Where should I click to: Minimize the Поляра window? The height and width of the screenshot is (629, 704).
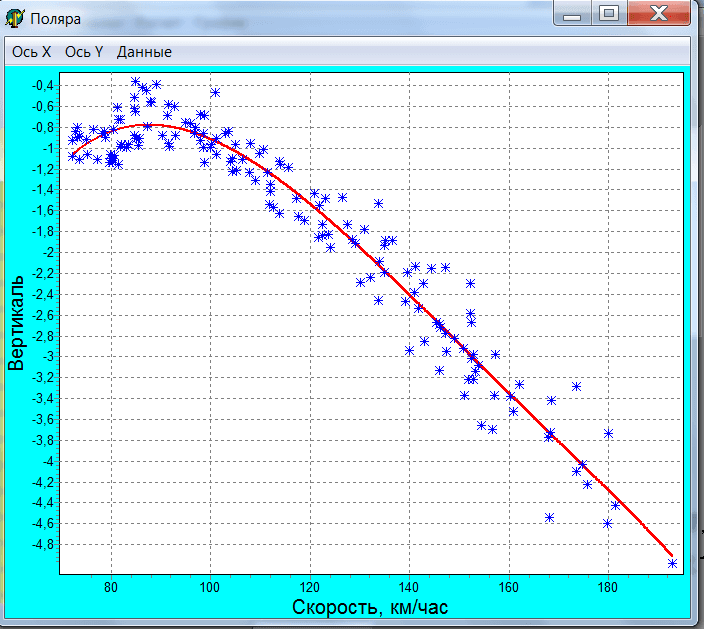click(571, 13)
